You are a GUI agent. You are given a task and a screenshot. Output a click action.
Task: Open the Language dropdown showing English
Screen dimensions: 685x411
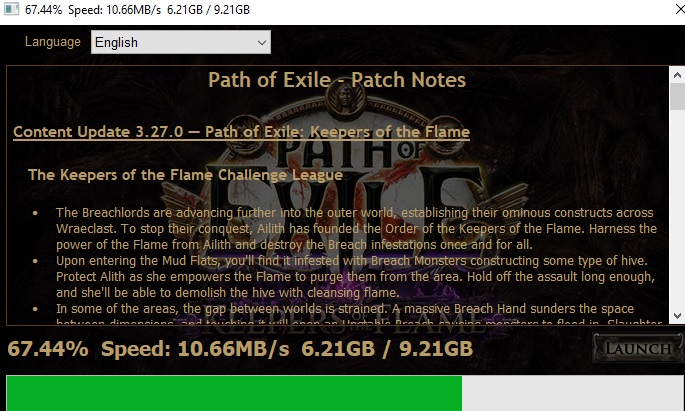pyautogui.click(x=181, y=42)
